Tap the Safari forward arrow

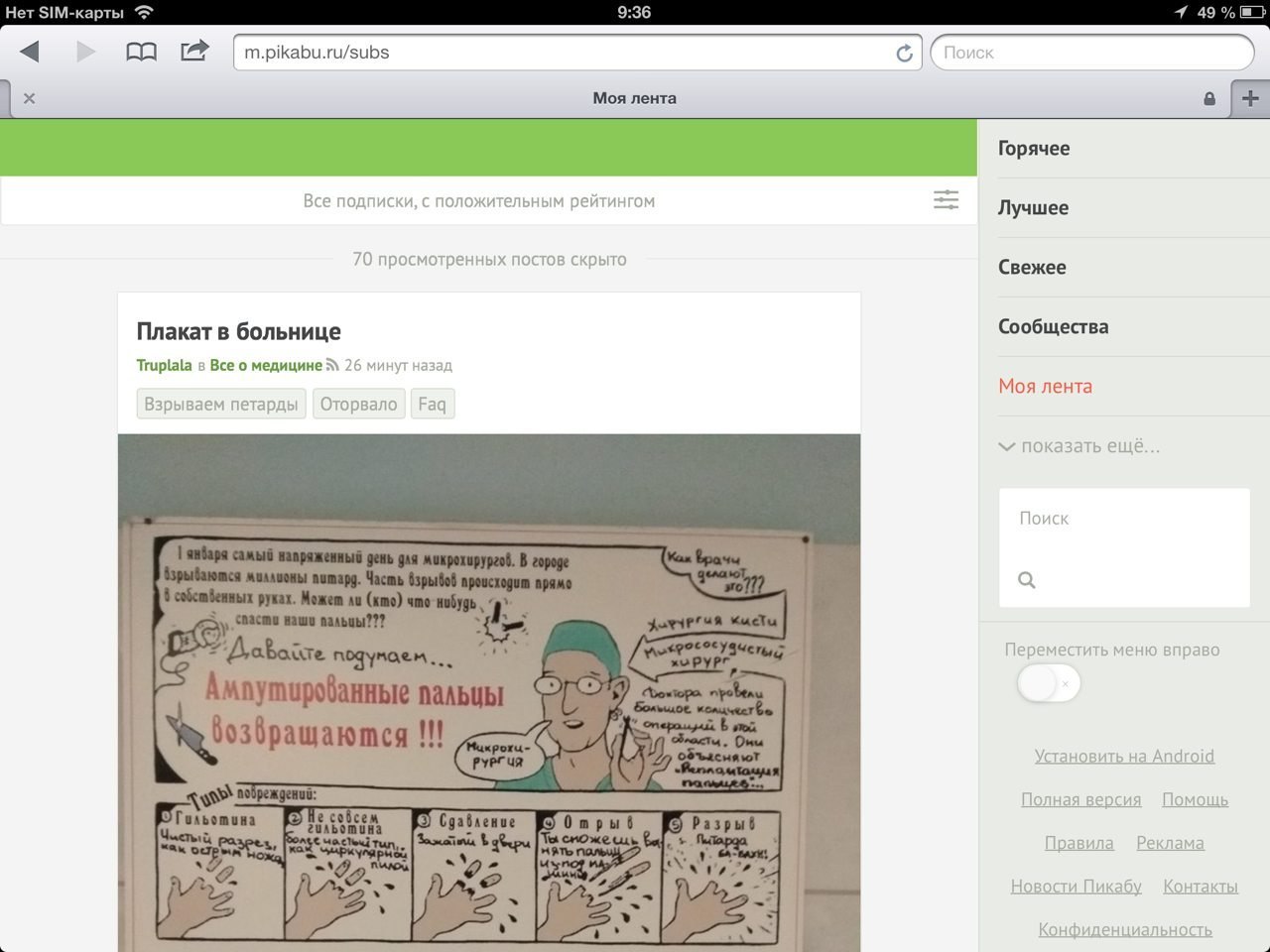coord(86,52)
